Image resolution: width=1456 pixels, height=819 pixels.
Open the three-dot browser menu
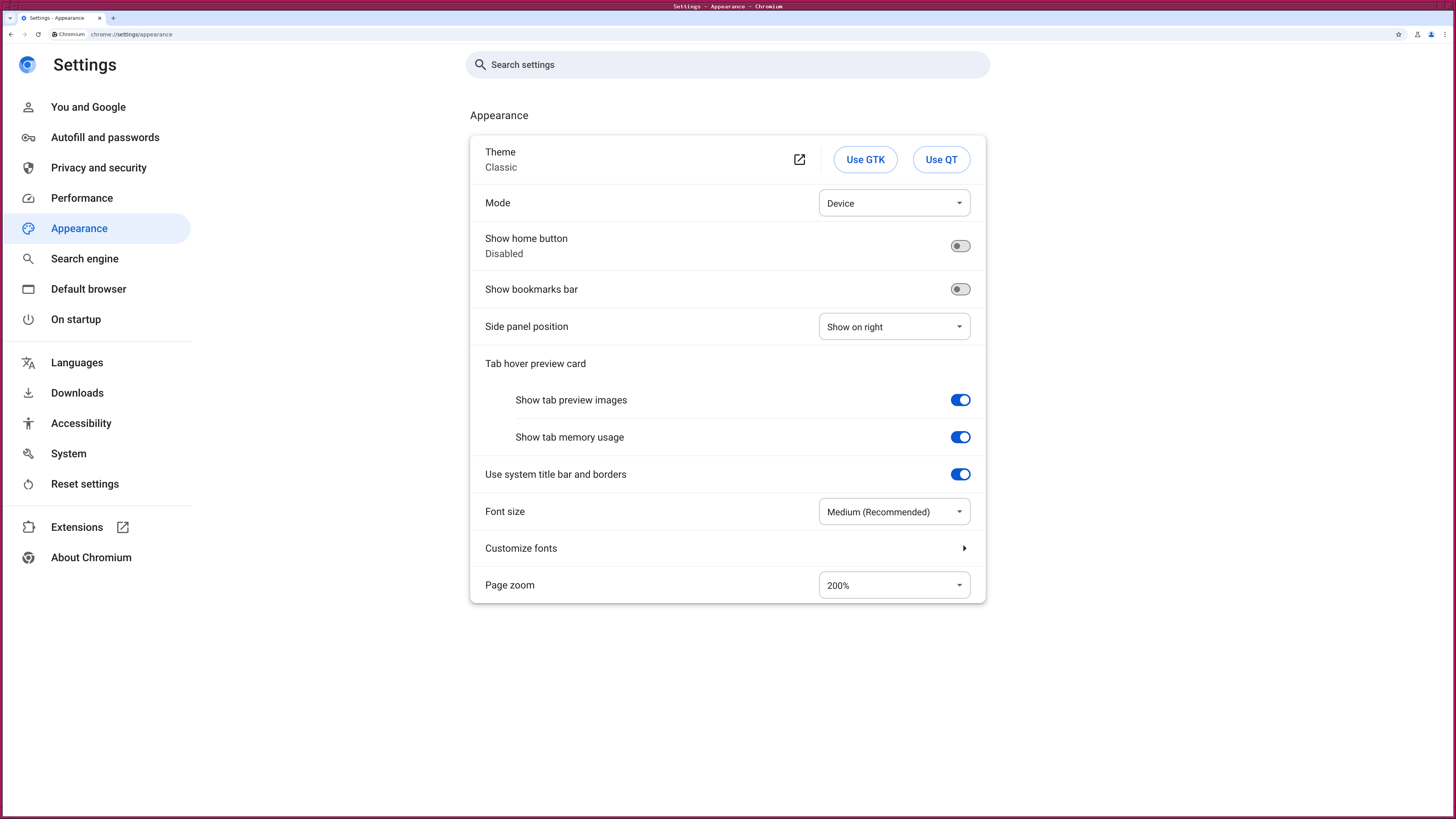(x=1445, y=35)
